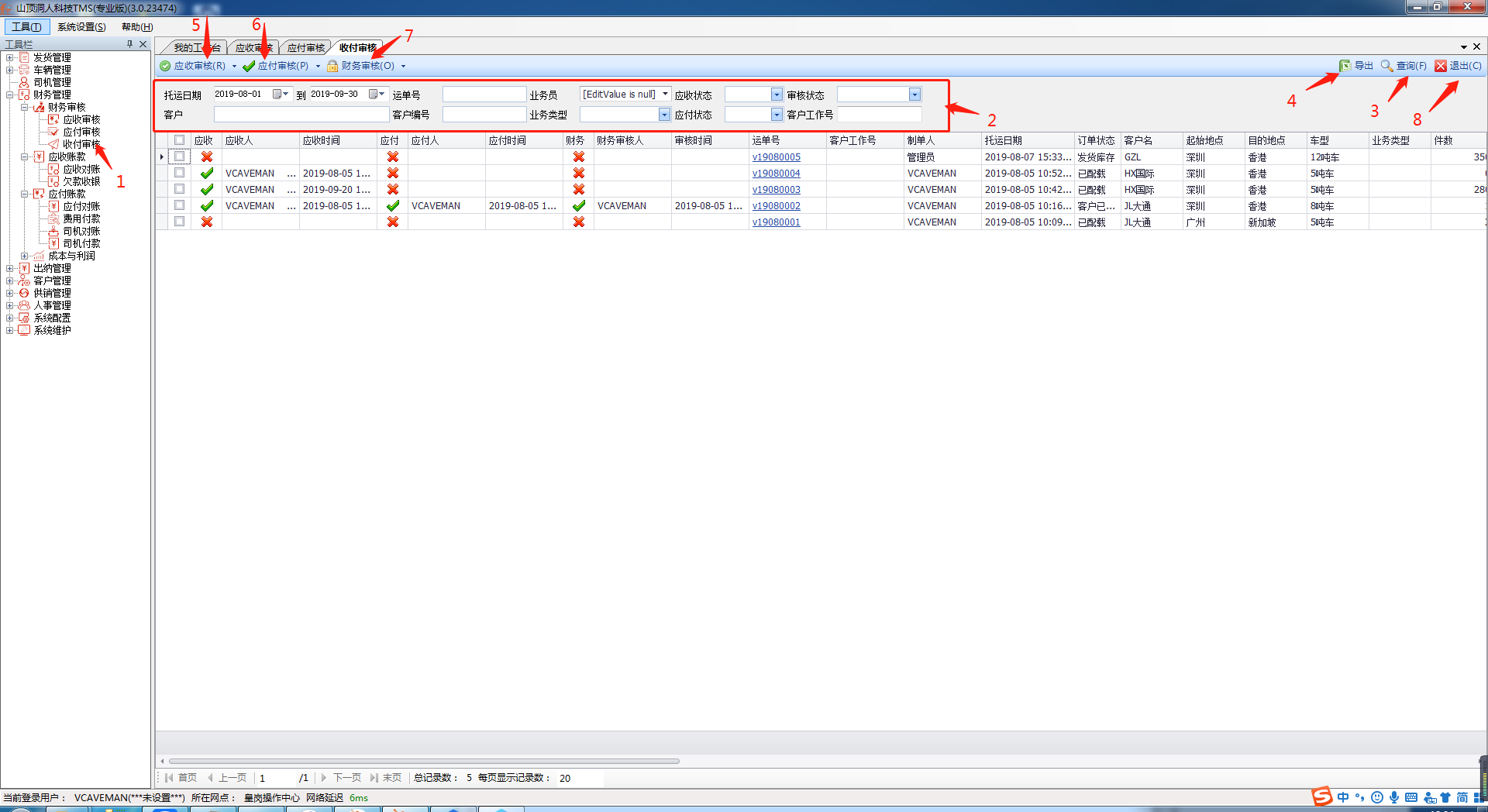Click the Sogou input method S icon

(x=1321, y=797)
